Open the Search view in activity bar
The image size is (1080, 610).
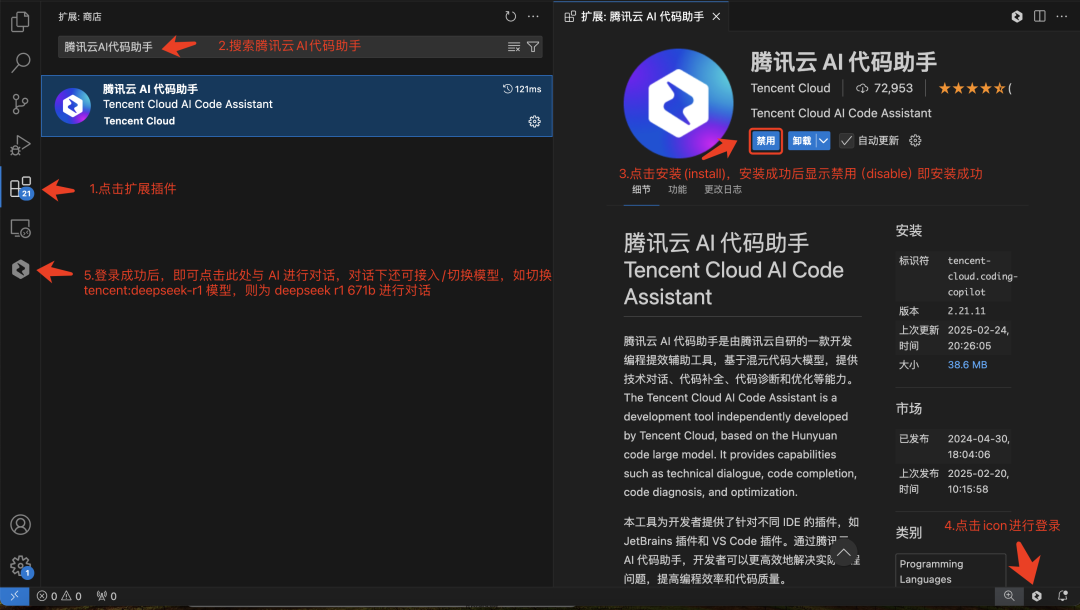coord(21,63)
